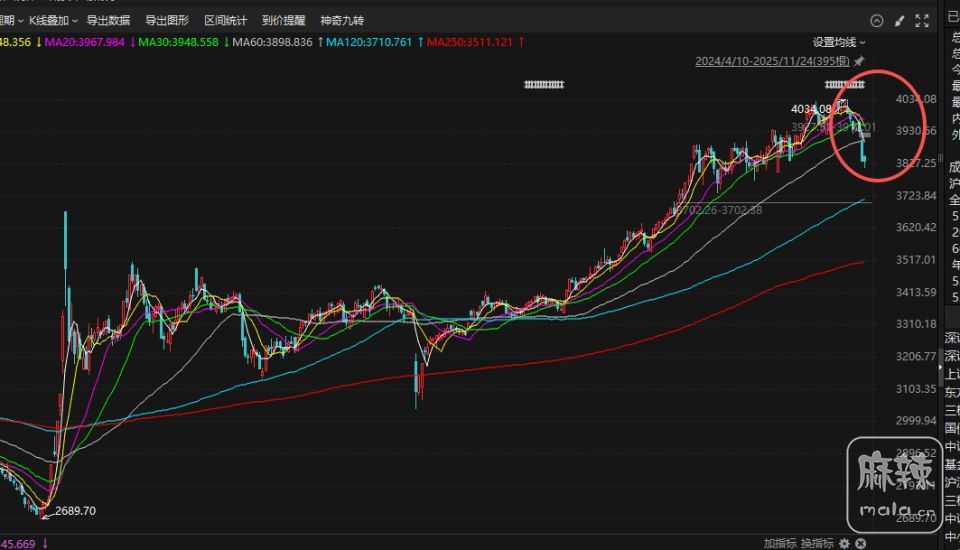This screenshot has width=960, height=550.
Task: Click 导出图形 to export the chart image
Action: point(167,20)
